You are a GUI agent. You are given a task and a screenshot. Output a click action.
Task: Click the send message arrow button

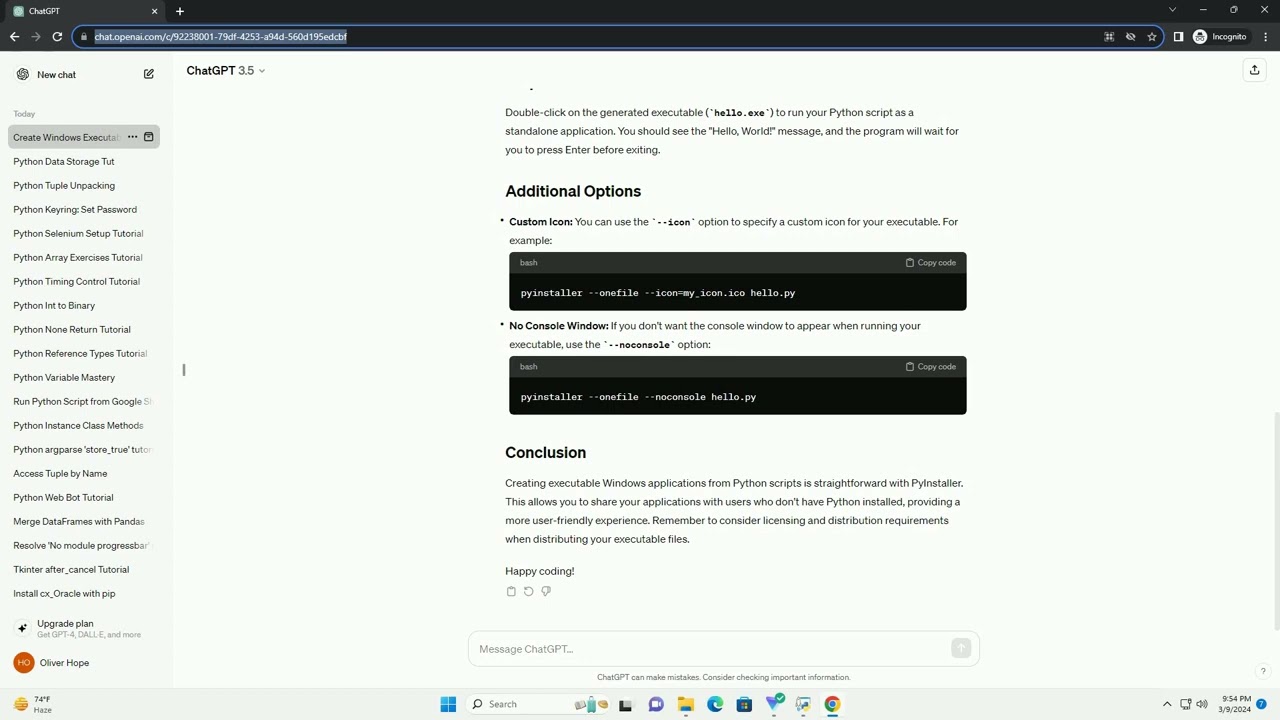961,649
